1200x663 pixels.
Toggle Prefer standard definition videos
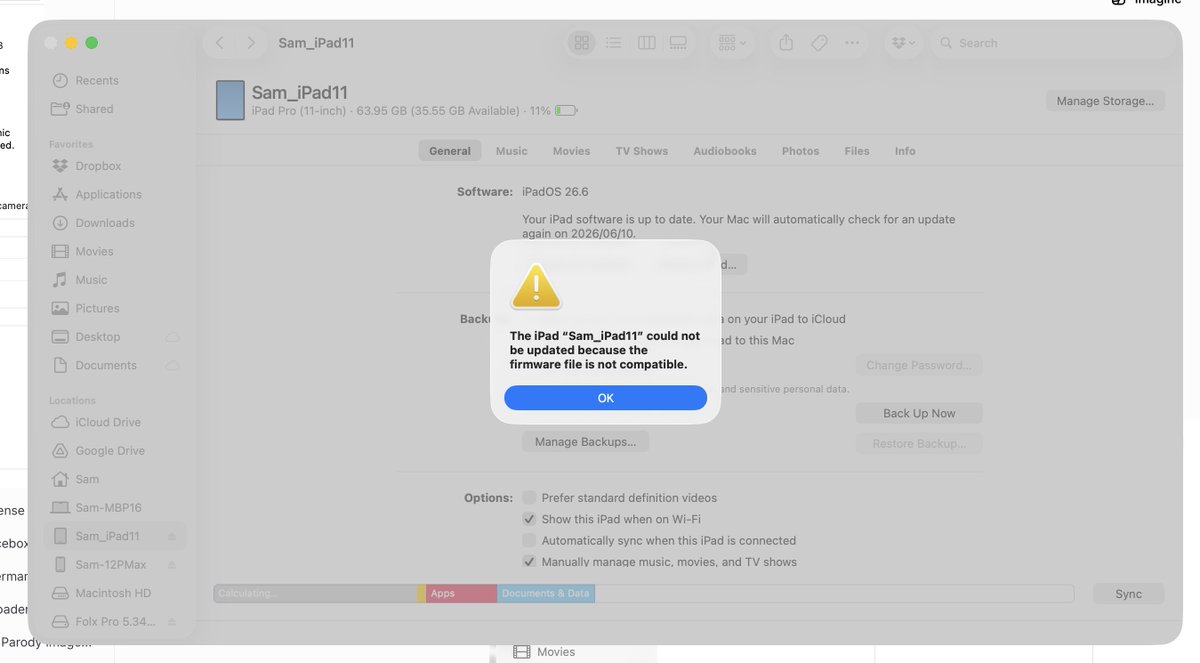click(x=530, y=498)
